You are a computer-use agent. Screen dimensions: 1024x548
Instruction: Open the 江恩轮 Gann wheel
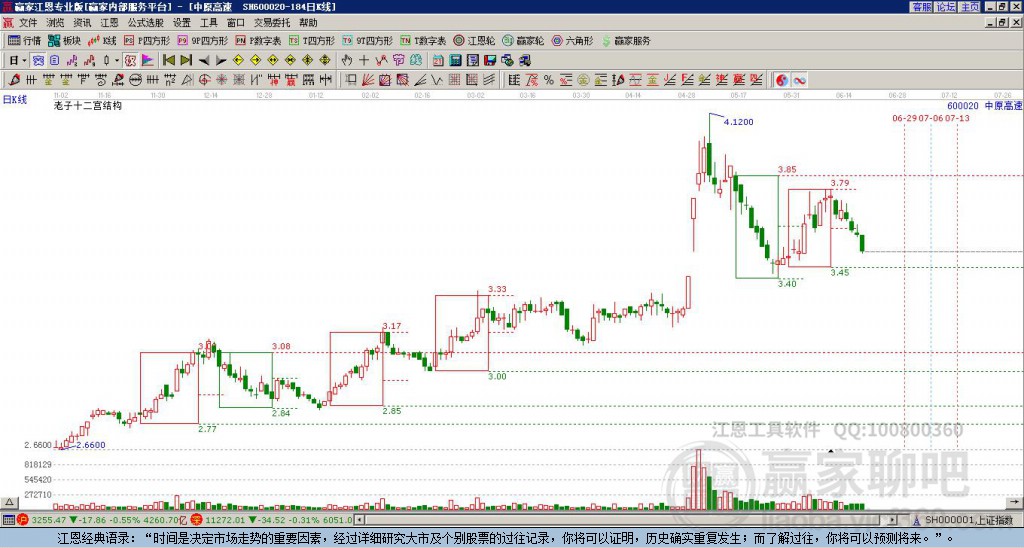point(474,40)
